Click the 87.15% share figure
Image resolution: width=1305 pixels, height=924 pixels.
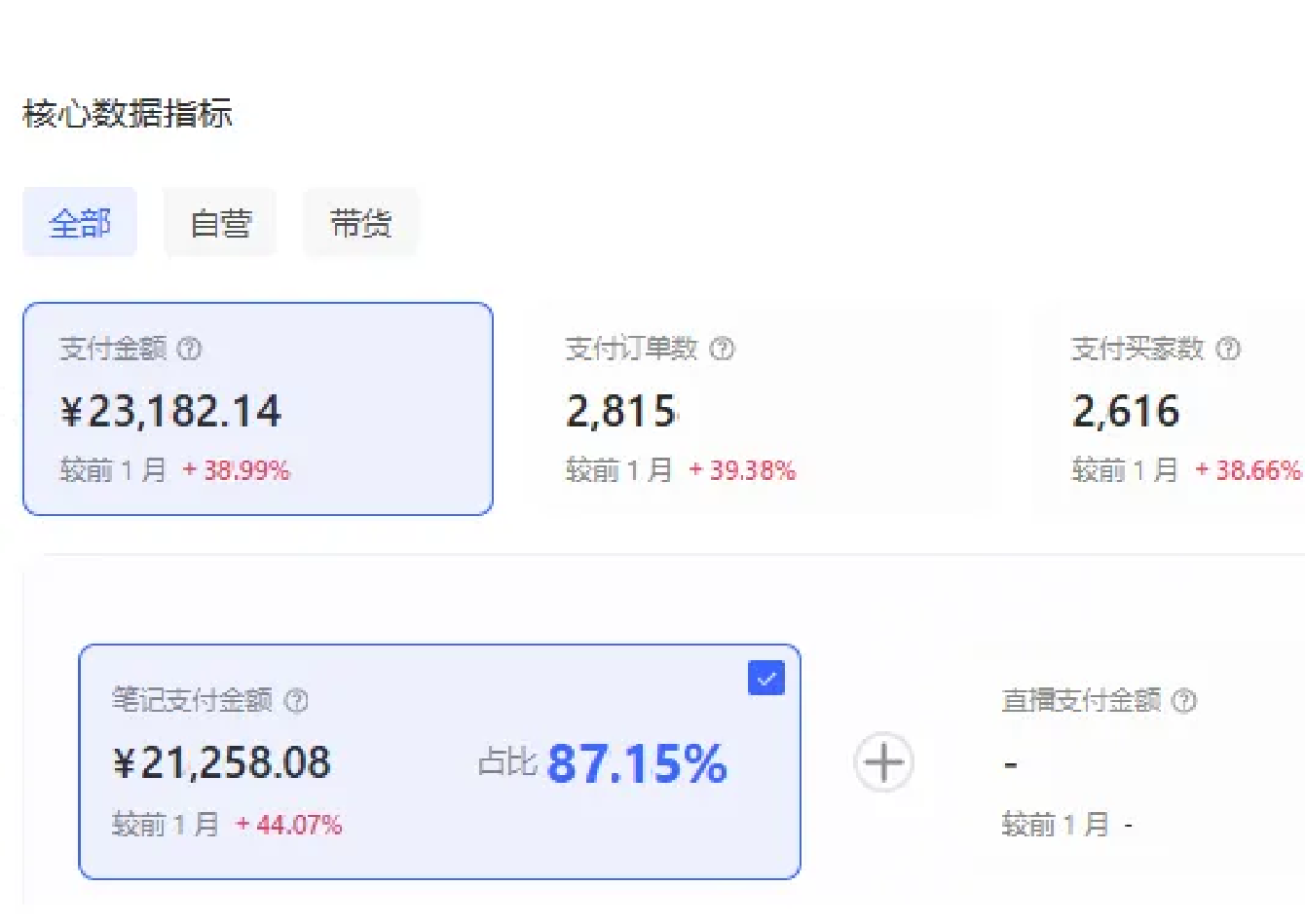pyautogui.click(x=637, y=763)
